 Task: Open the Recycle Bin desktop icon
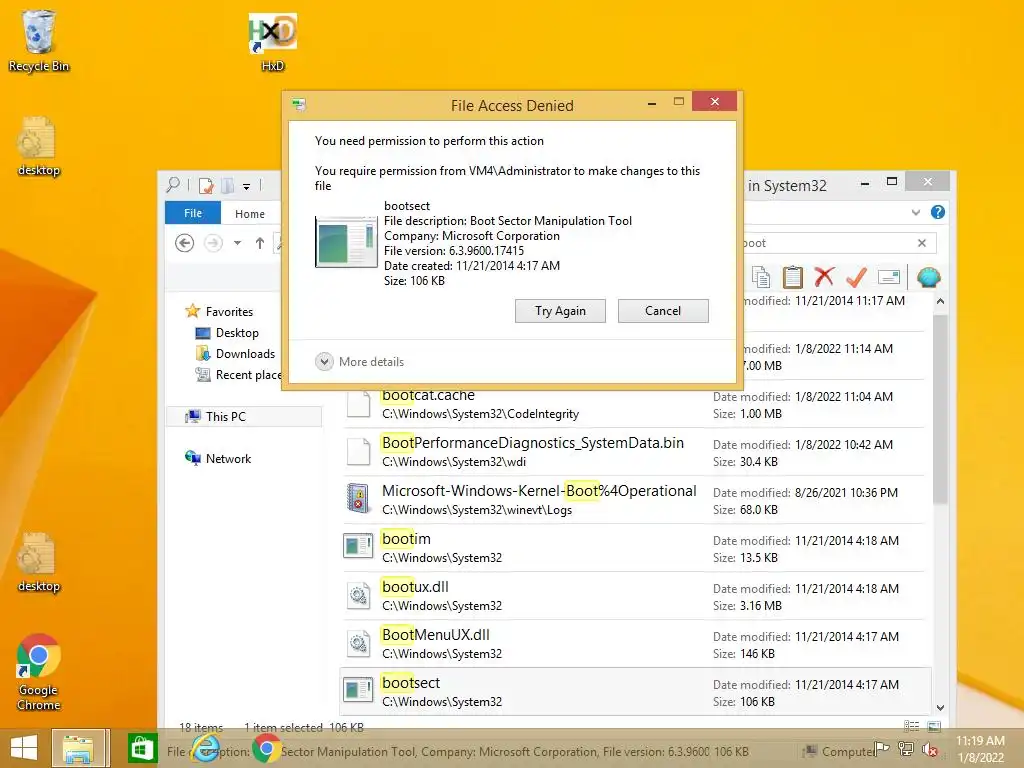tap(39, 40)
